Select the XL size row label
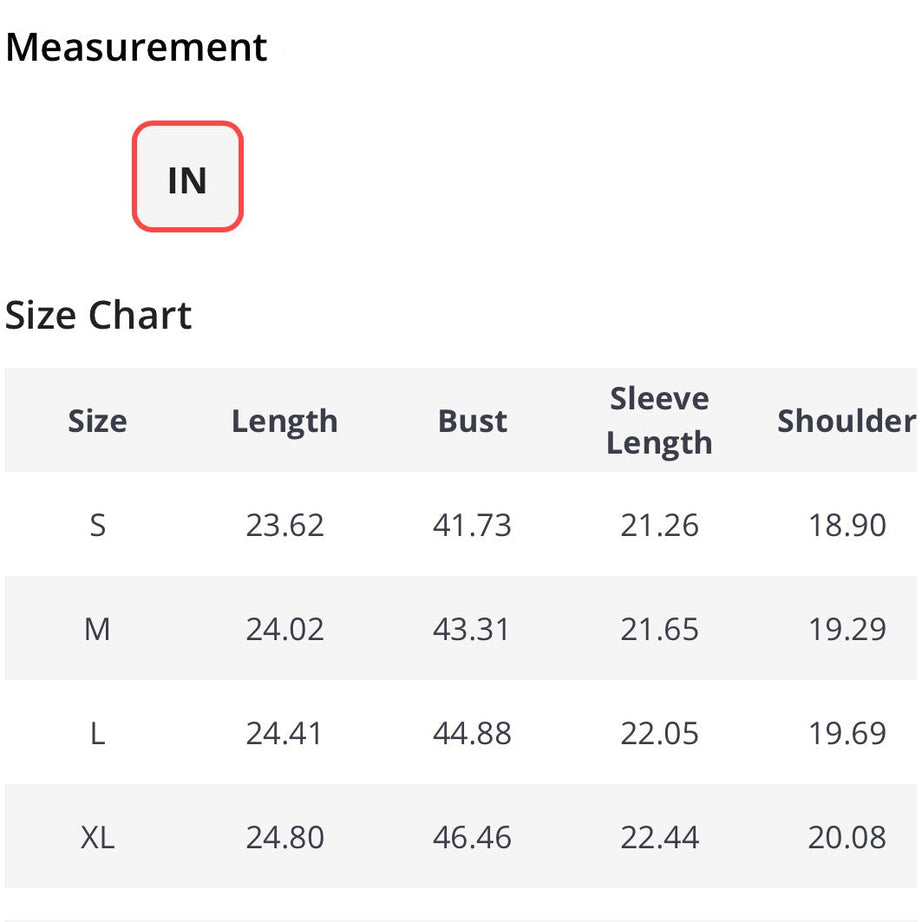 (97, 837)
